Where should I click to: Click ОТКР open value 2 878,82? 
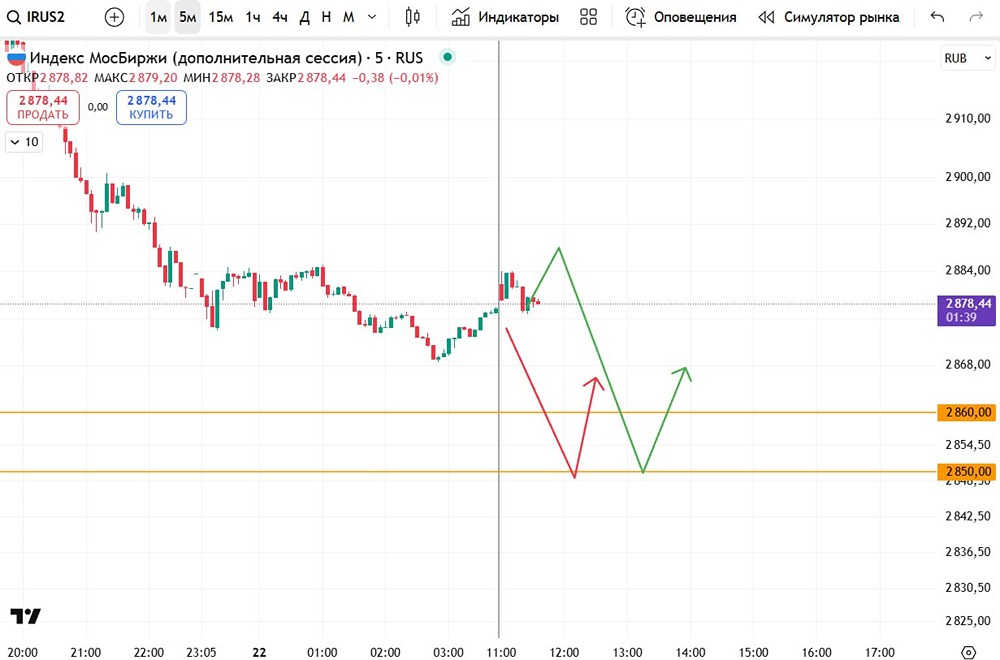tap(64, 78)
